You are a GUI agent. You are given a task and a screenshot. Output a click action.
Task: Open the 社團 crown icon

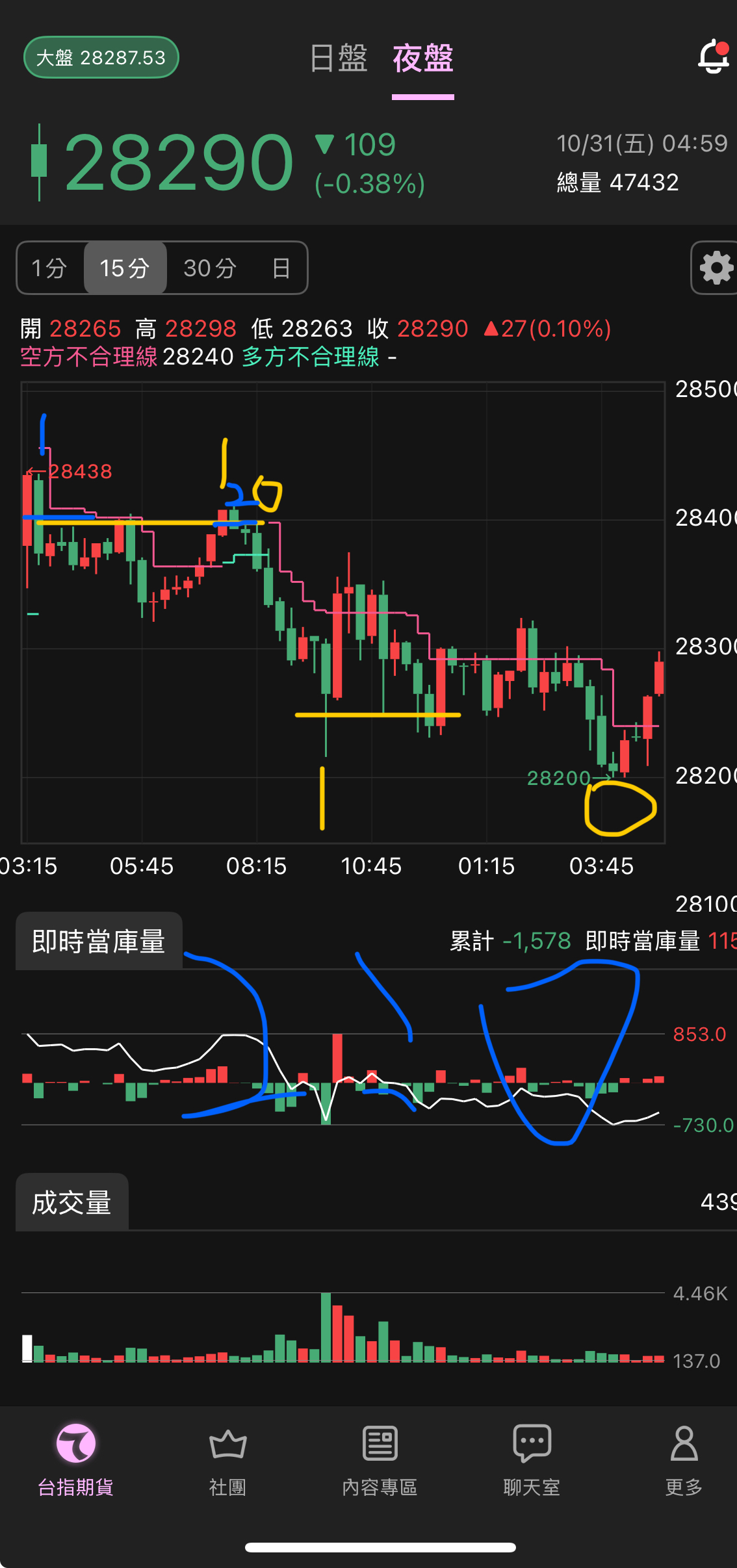click(x=227, y=1444)
